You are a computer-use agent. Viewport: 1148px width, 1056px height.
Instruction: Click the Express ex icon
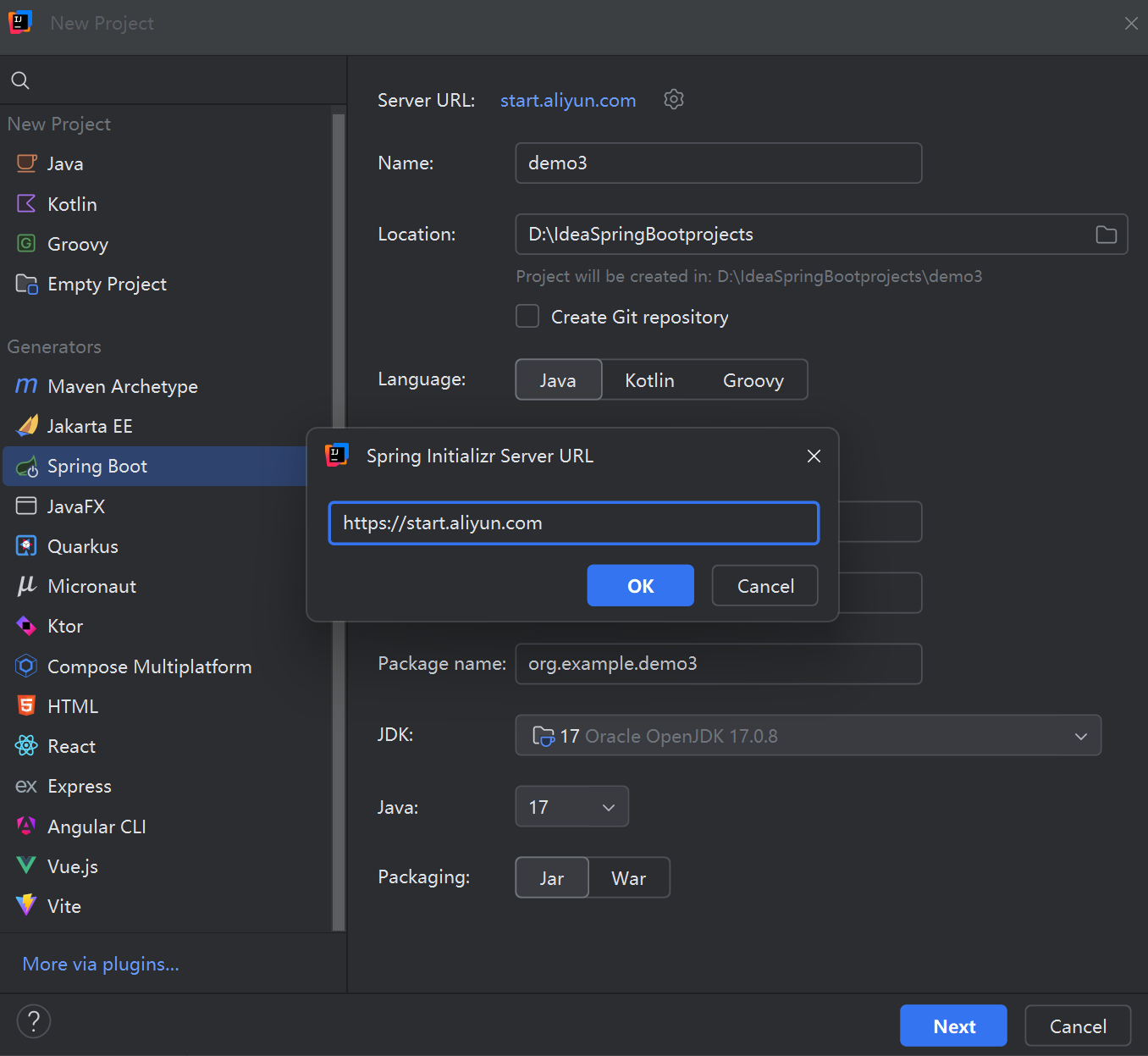(27, 787)
